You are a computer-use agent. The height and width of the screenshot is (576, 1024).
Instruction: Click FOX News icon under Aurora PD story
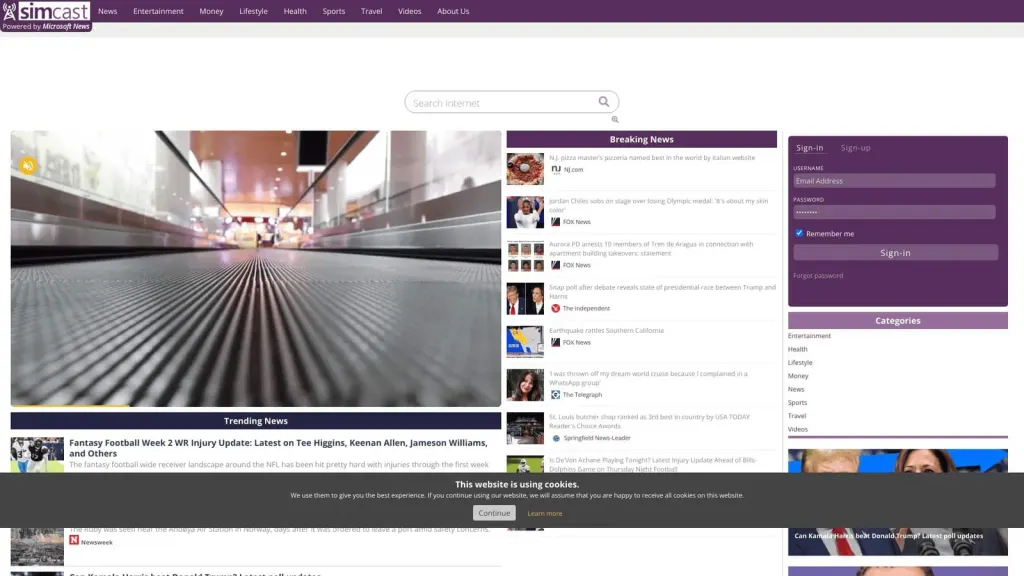tap(555, 265)
